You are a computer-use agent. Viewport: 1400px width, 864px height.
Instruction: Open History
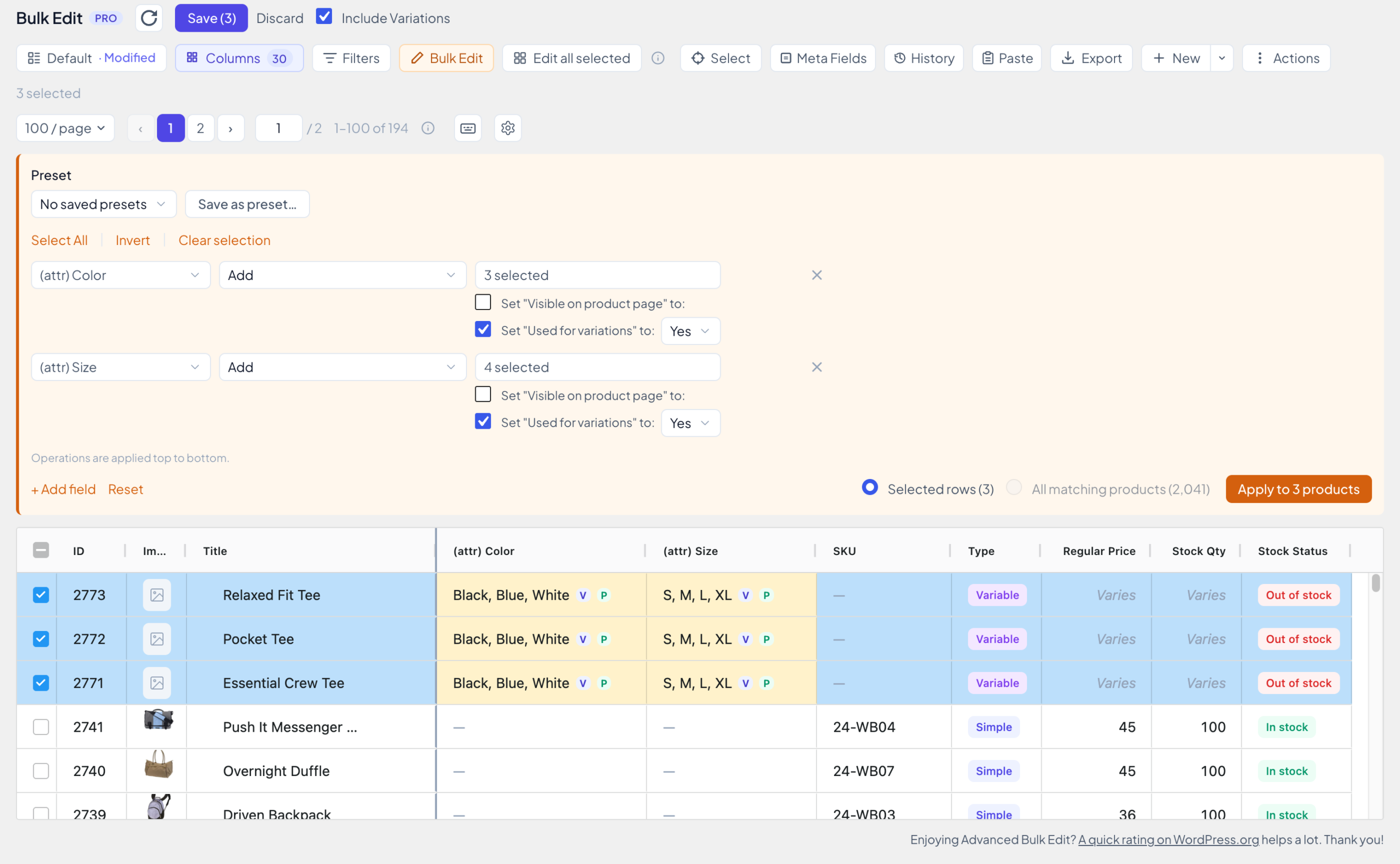924,59
